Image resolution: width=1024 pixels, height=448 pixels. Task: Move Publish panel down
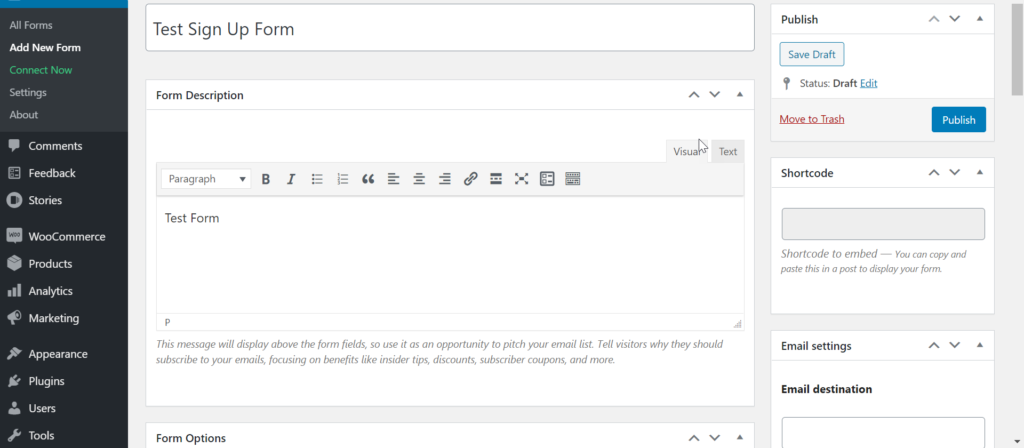coord(955,19)
